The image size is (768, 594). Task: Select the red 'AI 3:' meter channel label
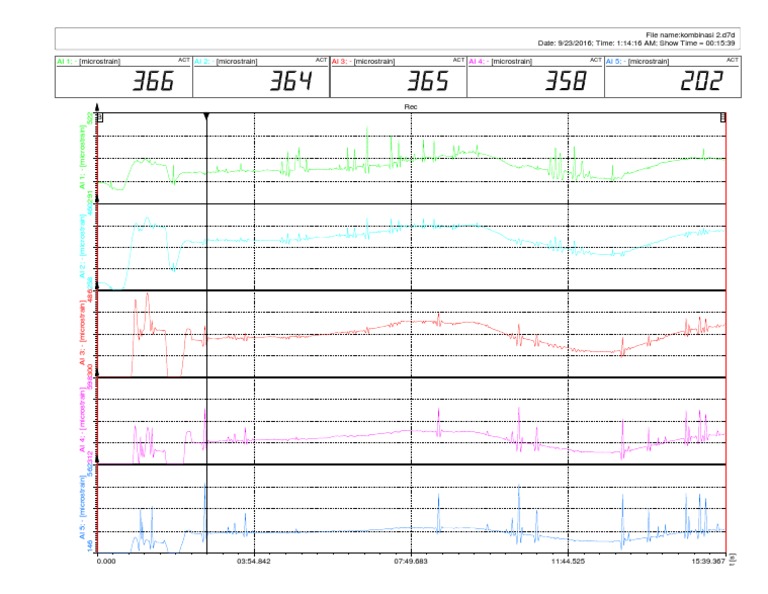click(339, 61)
